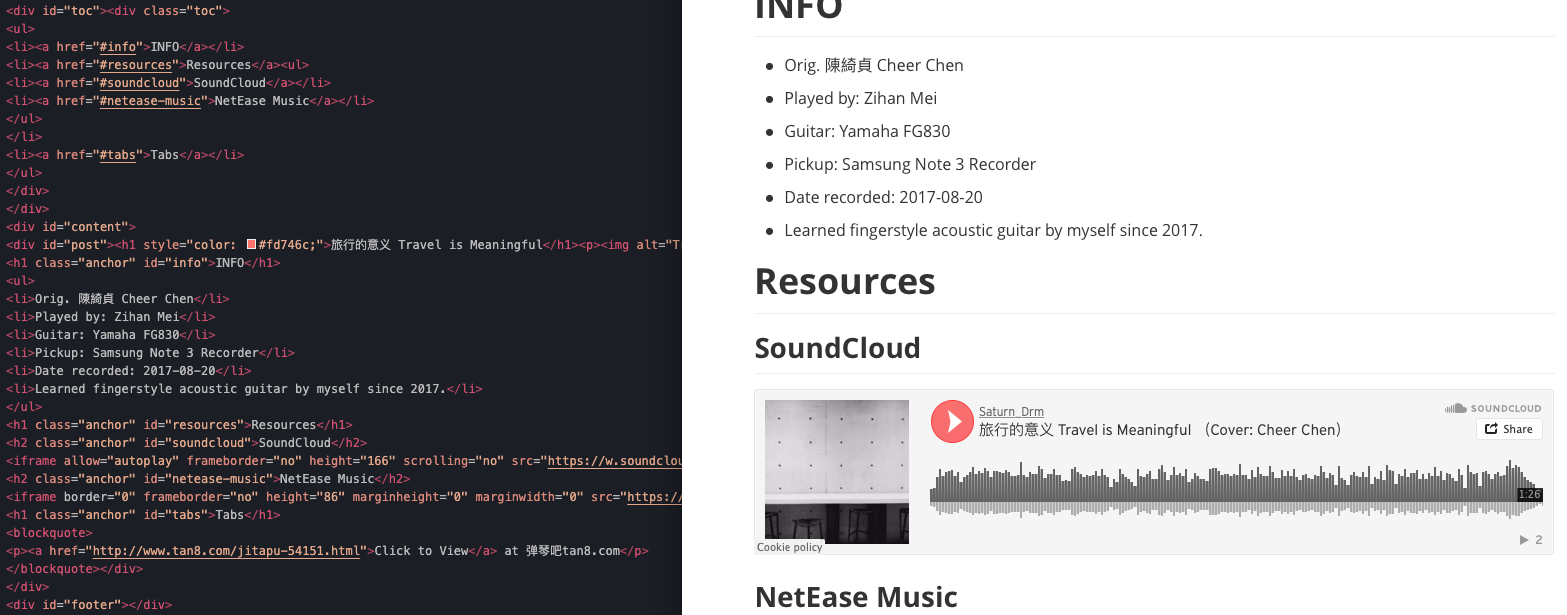The image size is (1567, 615).
Task: Click the Share button in the player
Action: click(1508, 429)
